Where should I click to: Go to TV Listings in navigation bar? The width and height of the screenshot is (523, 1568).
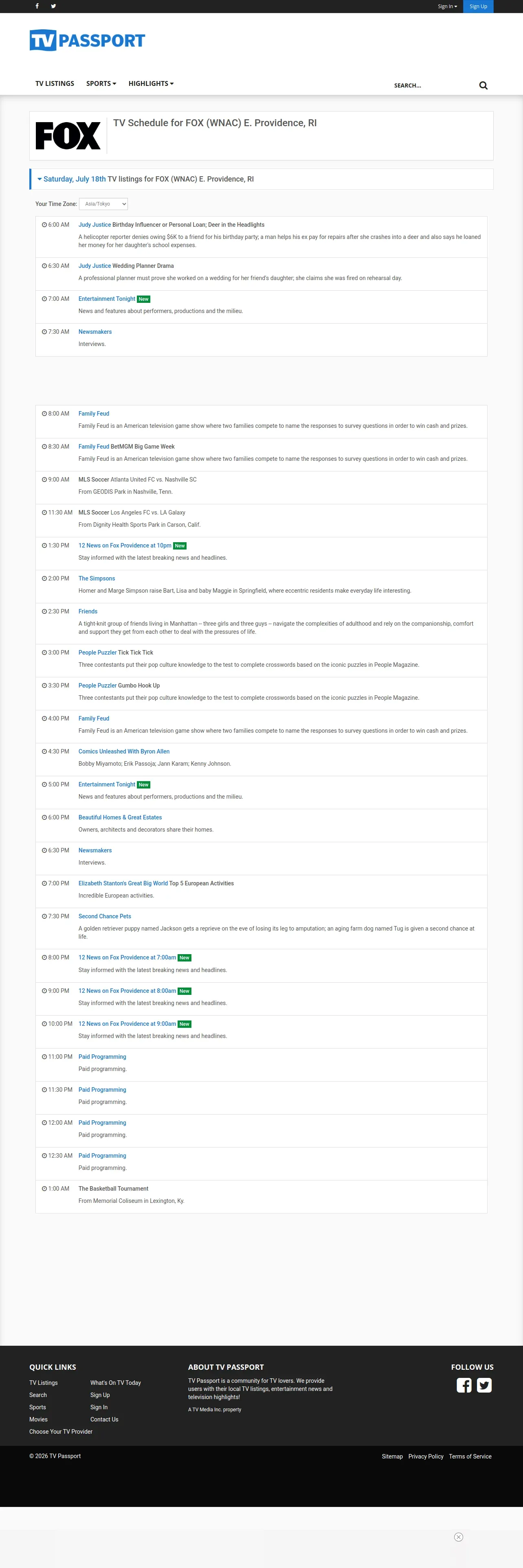[55, 83]
